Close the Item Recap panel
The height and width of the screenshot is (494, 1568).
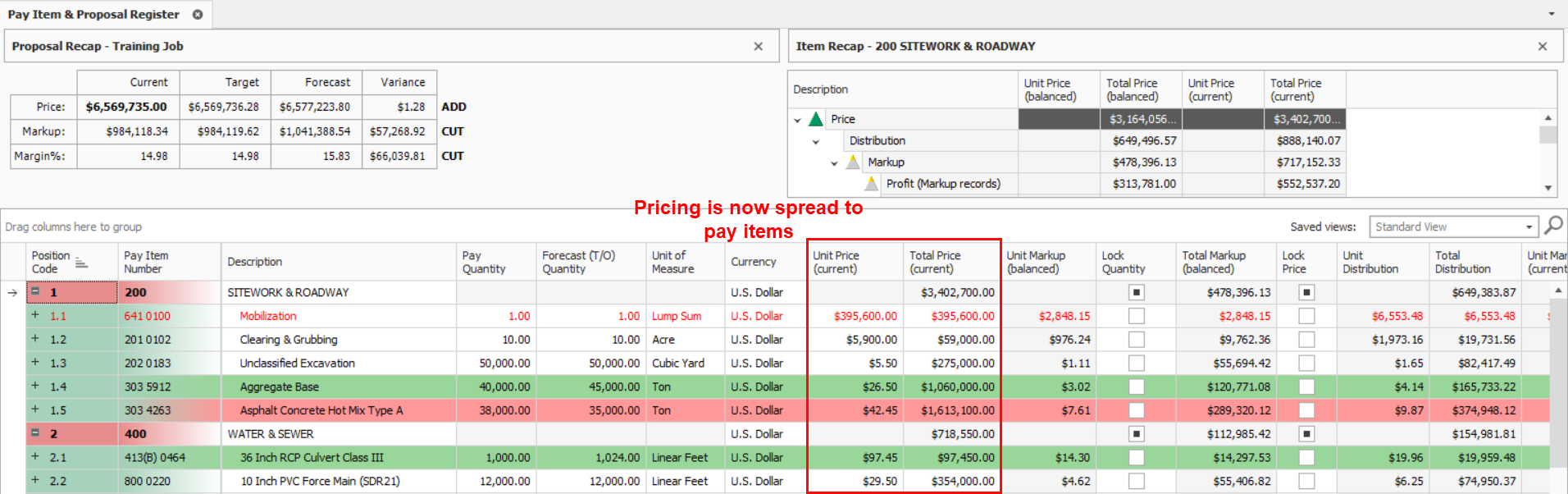[x=1542, y=47]
